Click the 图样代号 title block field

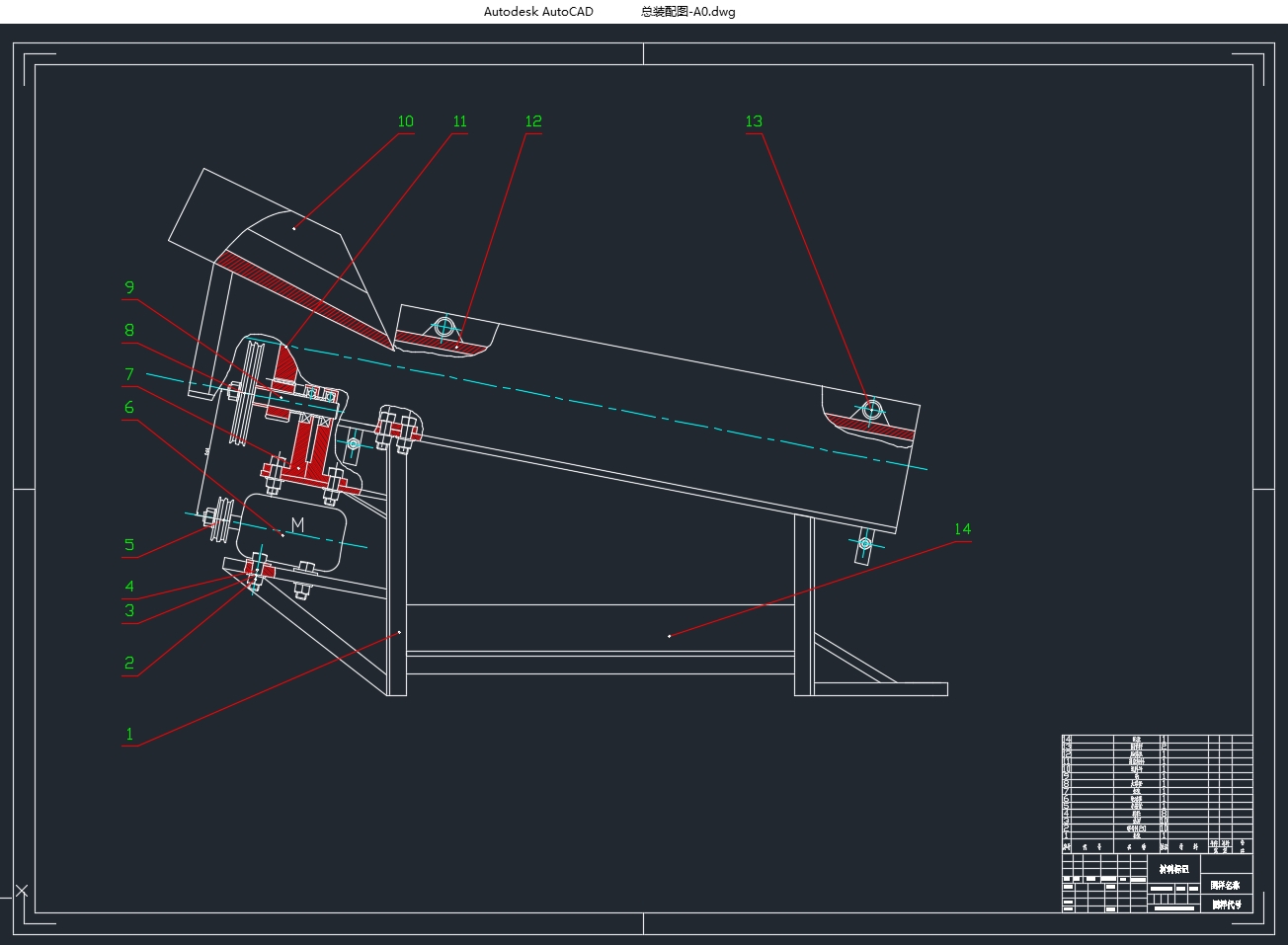(x=1226, y=904)
